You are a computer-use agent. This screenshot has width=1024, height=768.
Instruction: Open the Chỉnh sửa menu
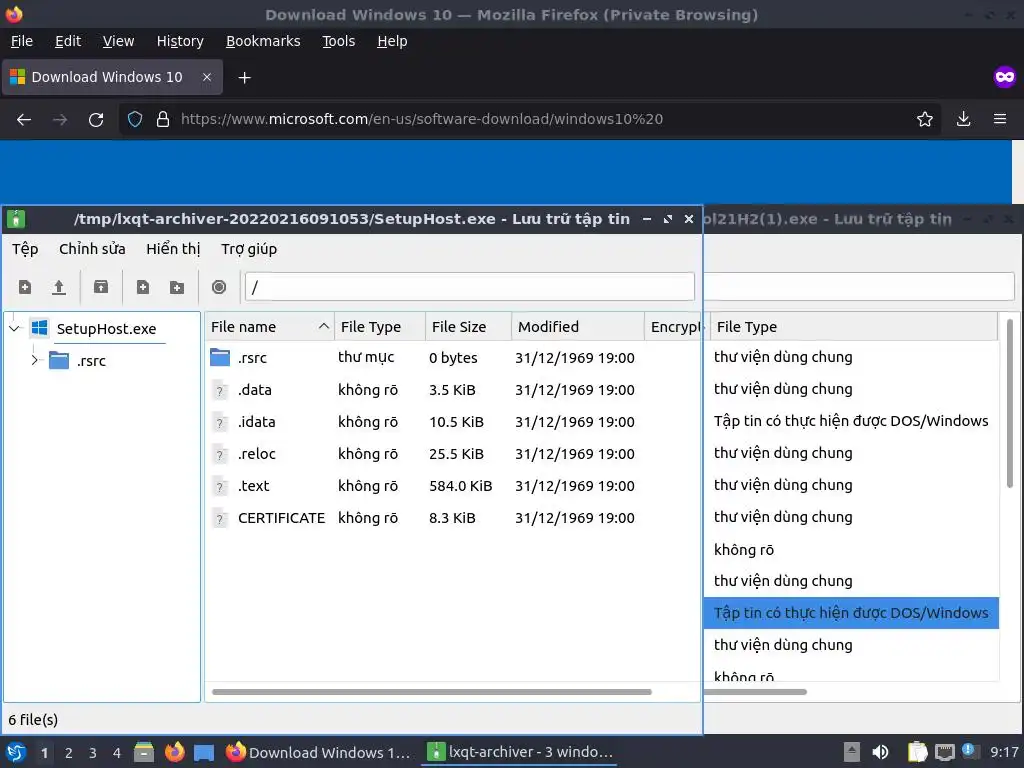coord(92,249)
